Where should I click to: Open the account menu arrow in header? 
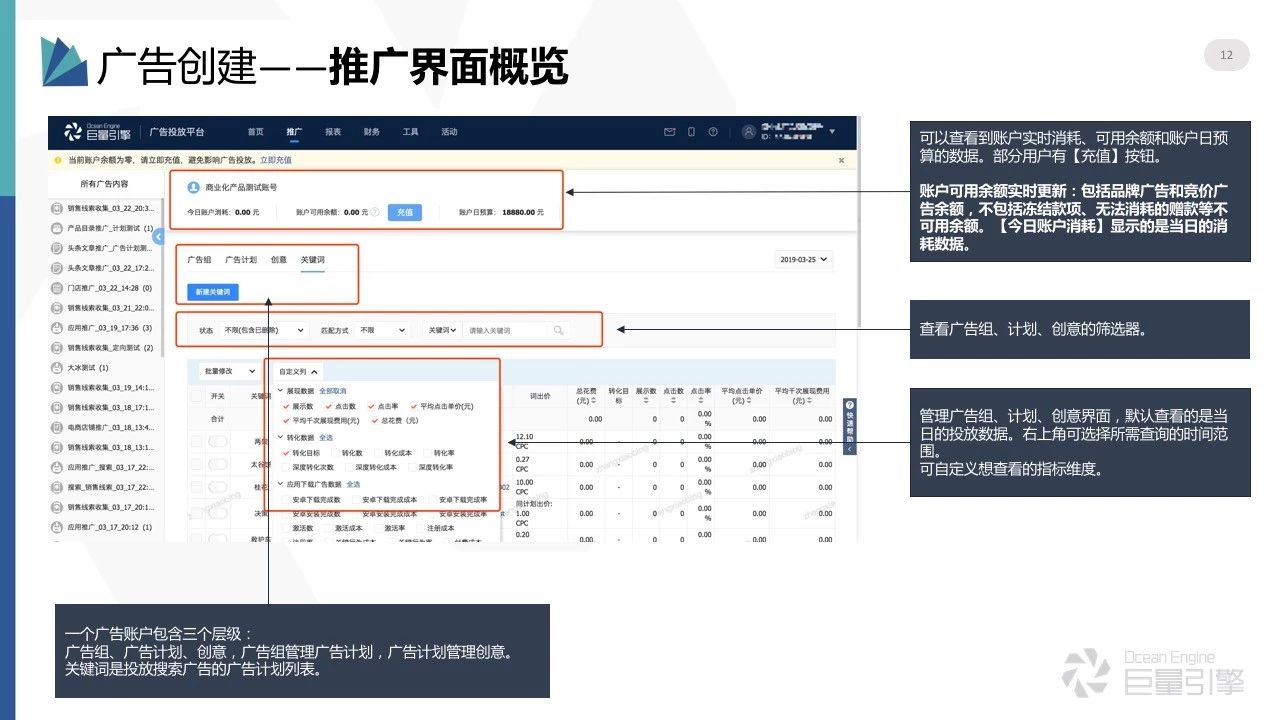click(x=832, y=132)
